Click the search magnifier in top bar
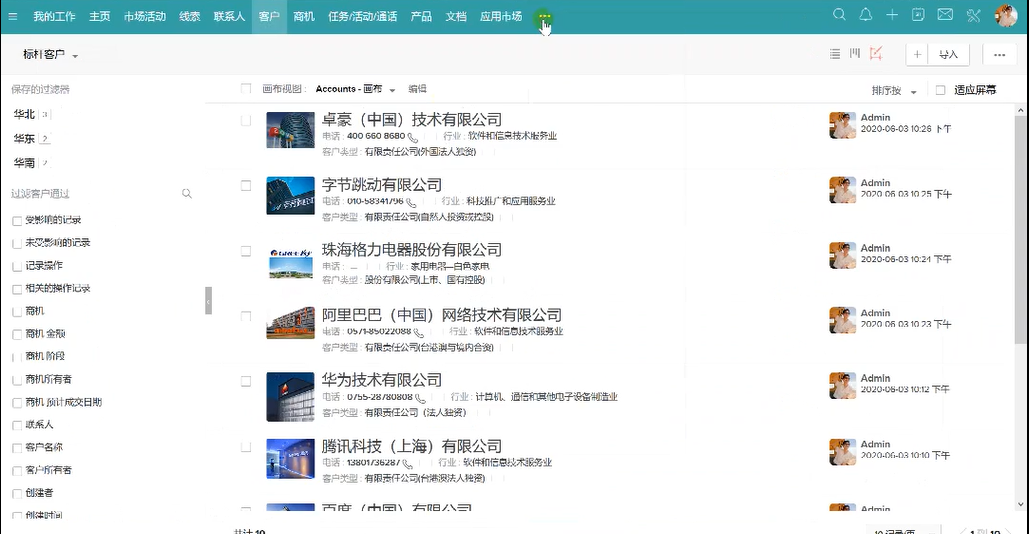 click(839, 15)
